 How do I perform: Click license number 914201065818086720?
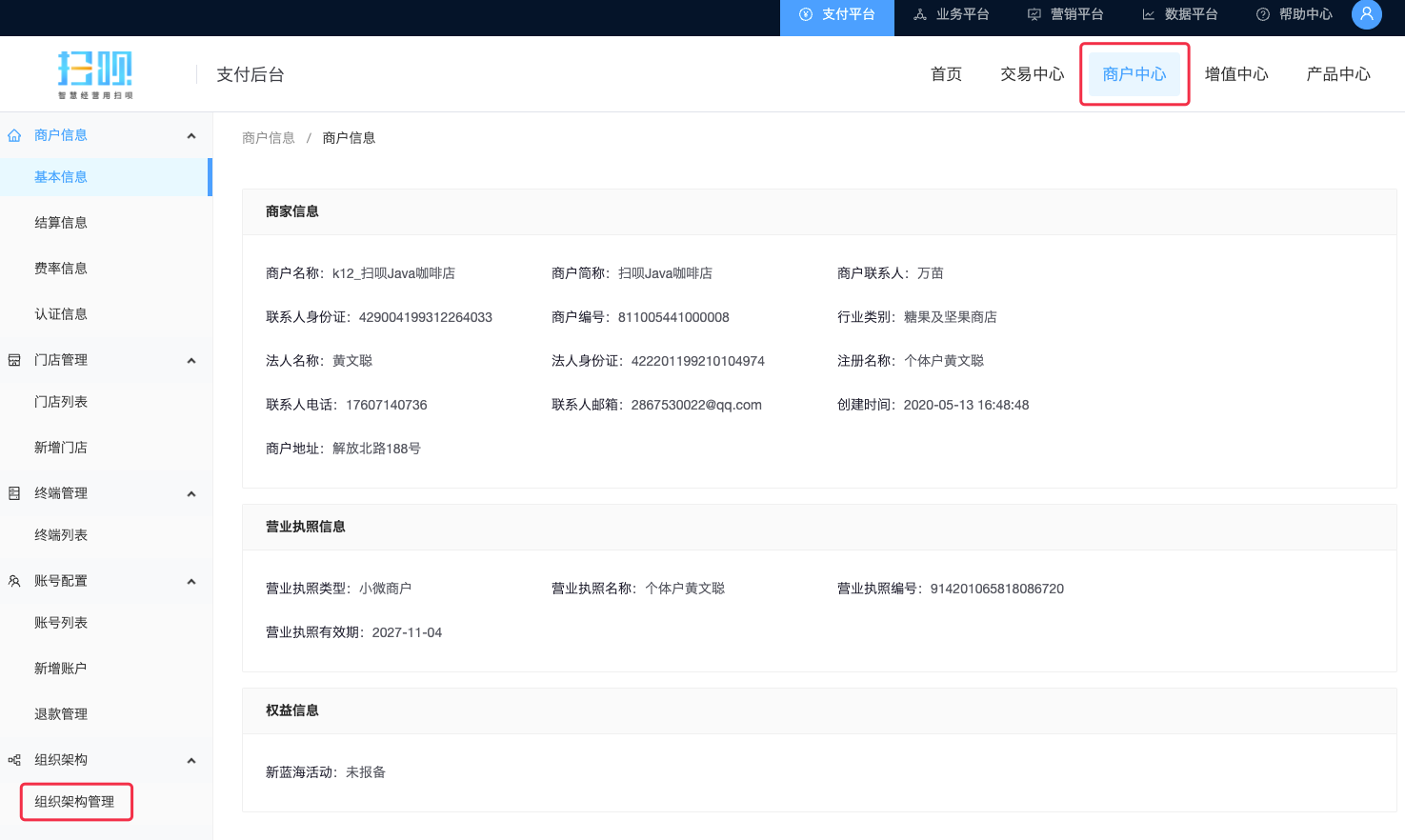pyautogui.click(x=997, y=589)
